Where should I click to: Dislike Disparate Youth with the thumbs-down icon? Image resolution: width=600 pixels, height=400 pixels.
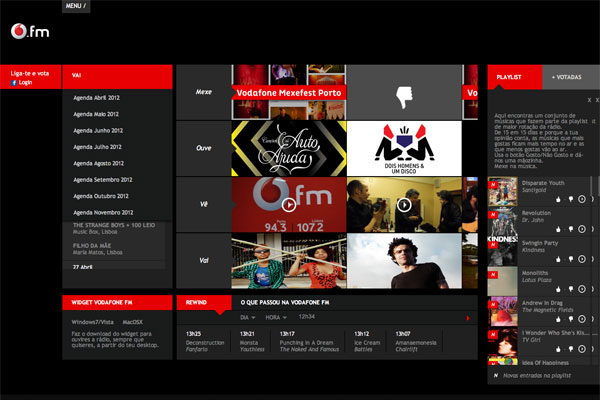(571, 199)
